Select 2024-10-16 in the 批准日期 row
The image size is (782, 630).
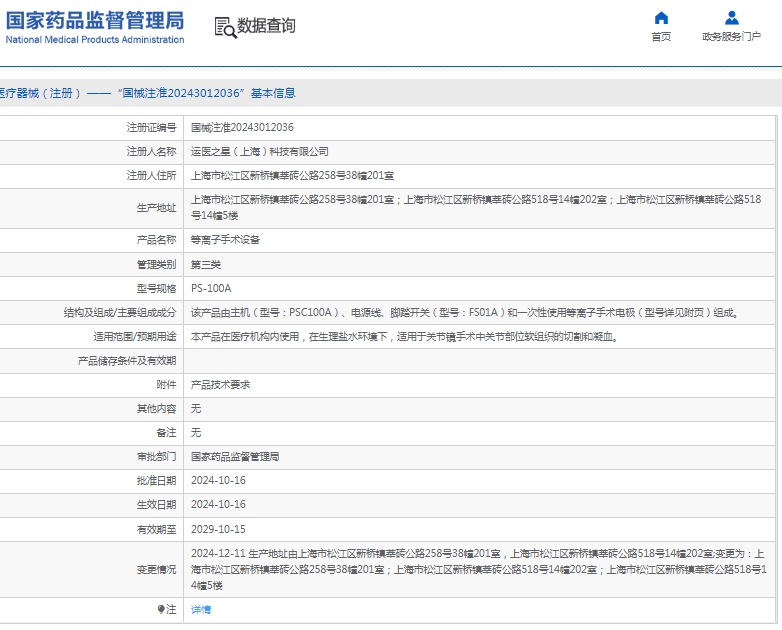218,480
